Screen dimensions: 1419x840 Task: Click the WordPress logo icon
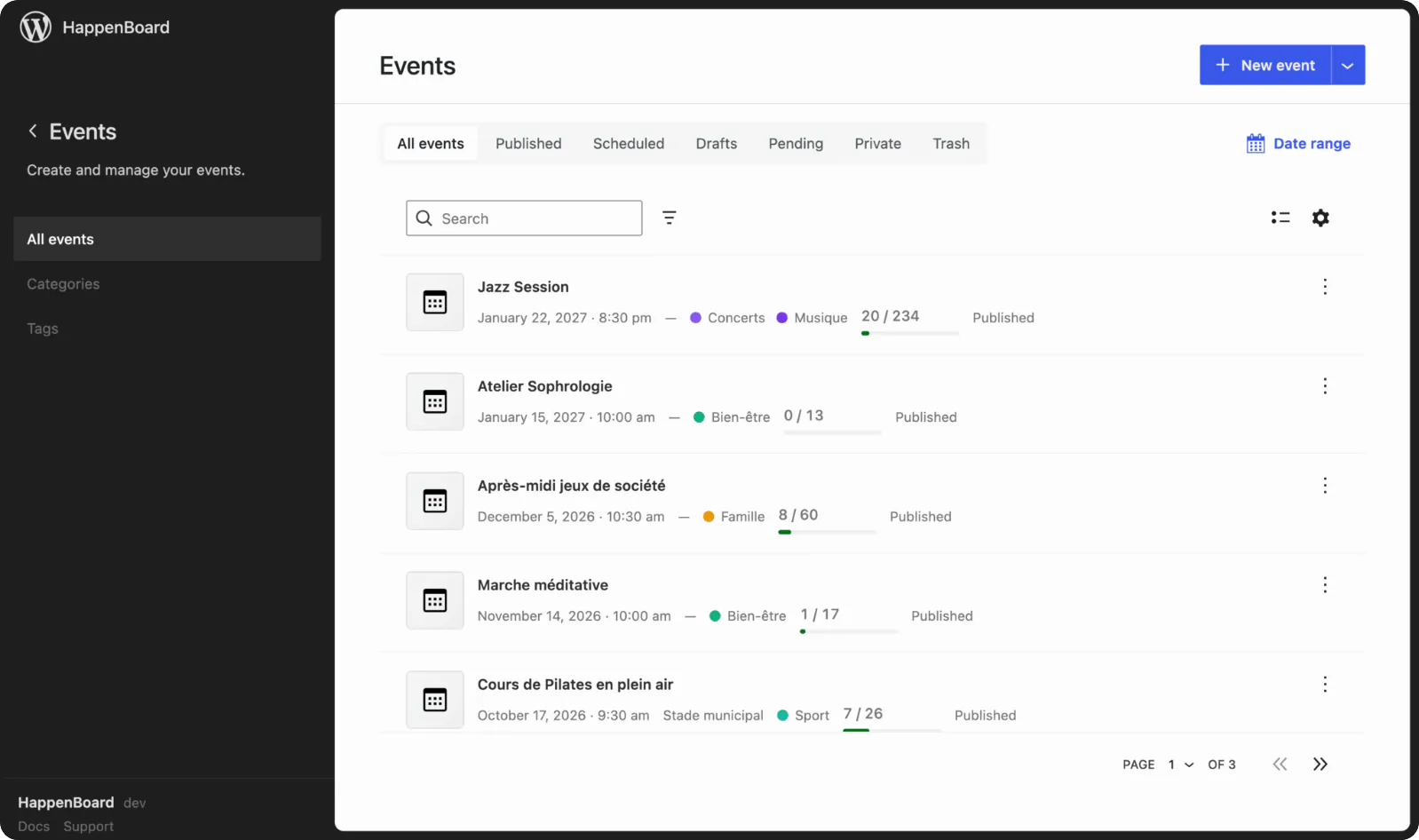[36, 28]
